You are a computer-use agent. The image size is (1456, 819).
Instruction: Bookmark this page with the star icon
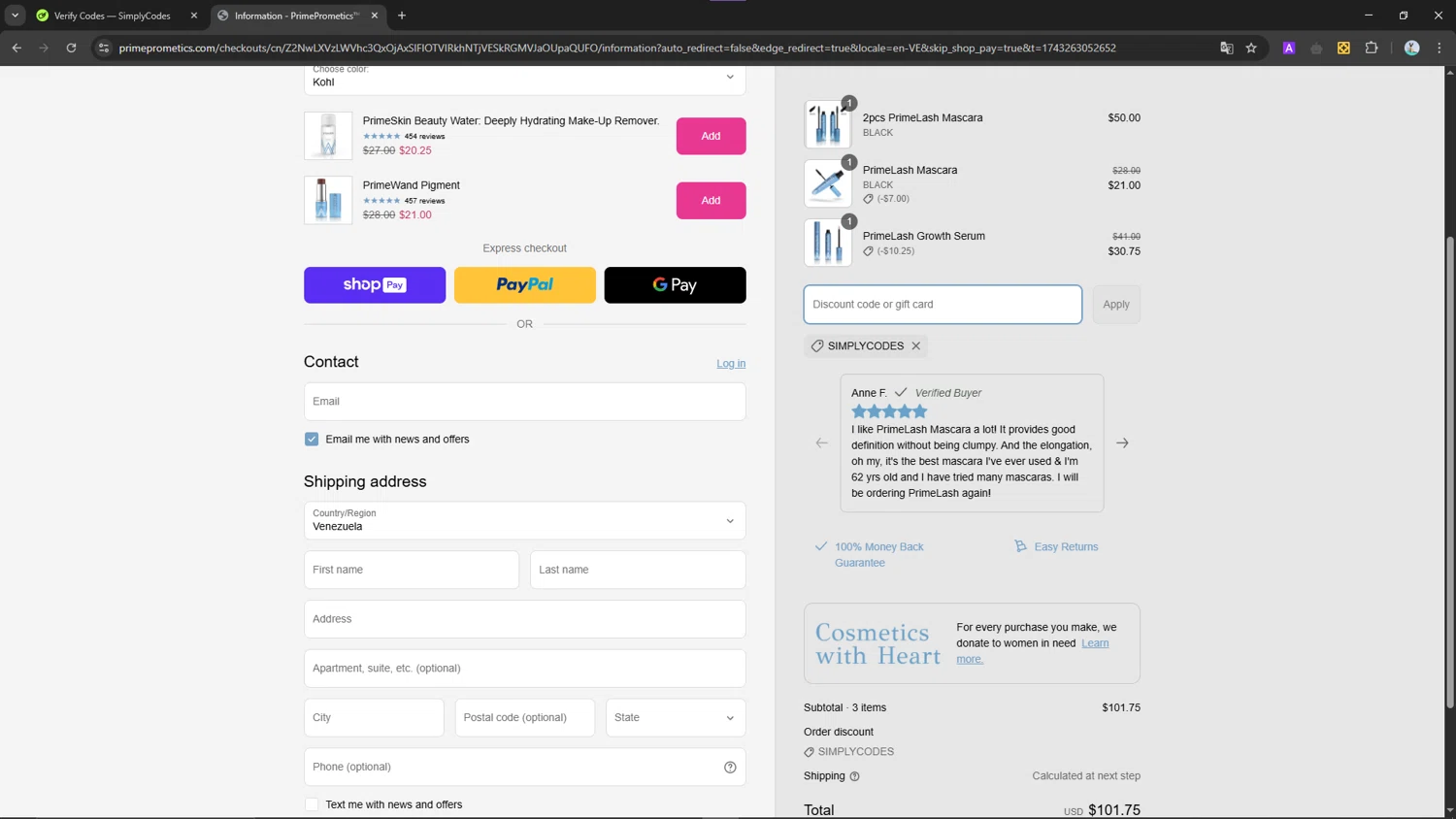pyautogui.click(x=1252, y=48)
